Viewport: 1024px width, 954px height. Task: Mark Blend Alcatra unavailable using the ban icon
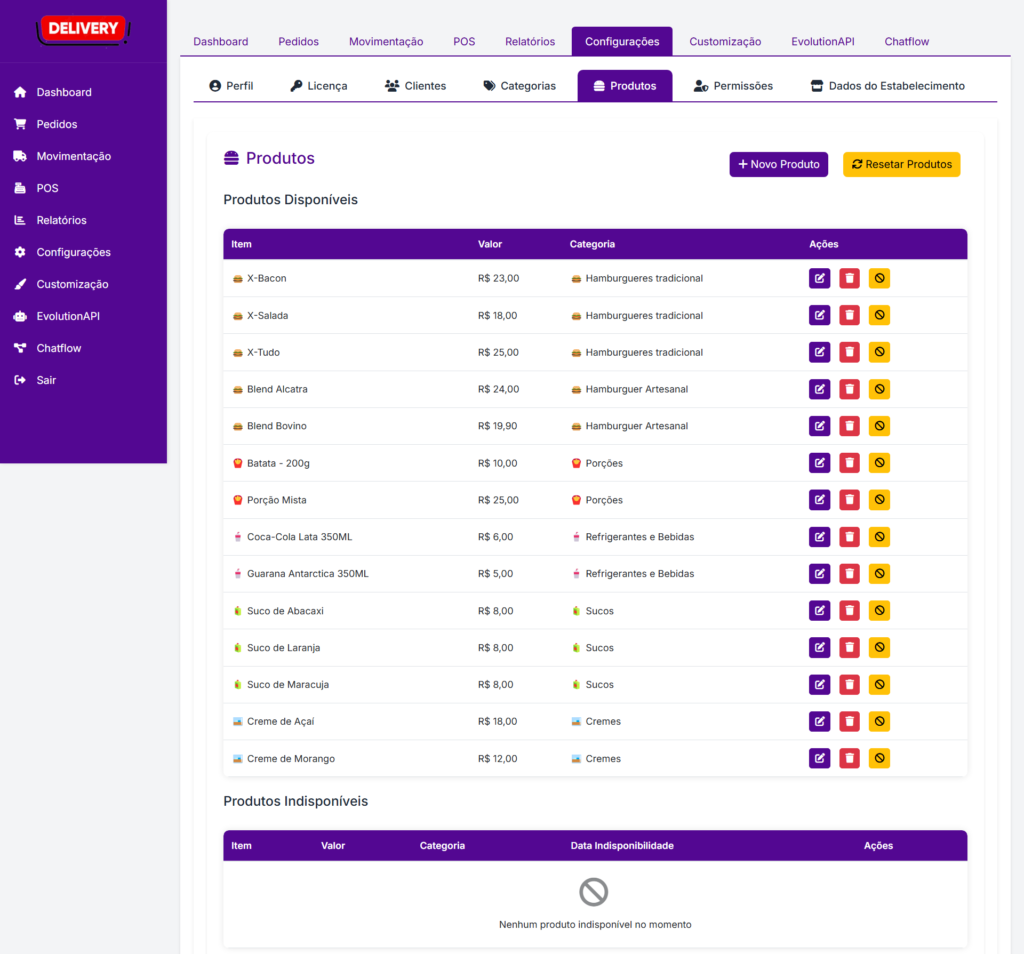pyautogui.click(x=879, y=389)
